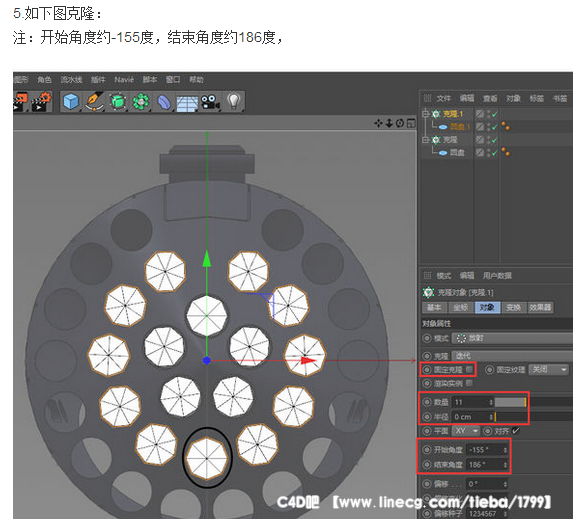Click Attribute Manager grip handle icon
This screenshot has height=519, width=577.
427,275
